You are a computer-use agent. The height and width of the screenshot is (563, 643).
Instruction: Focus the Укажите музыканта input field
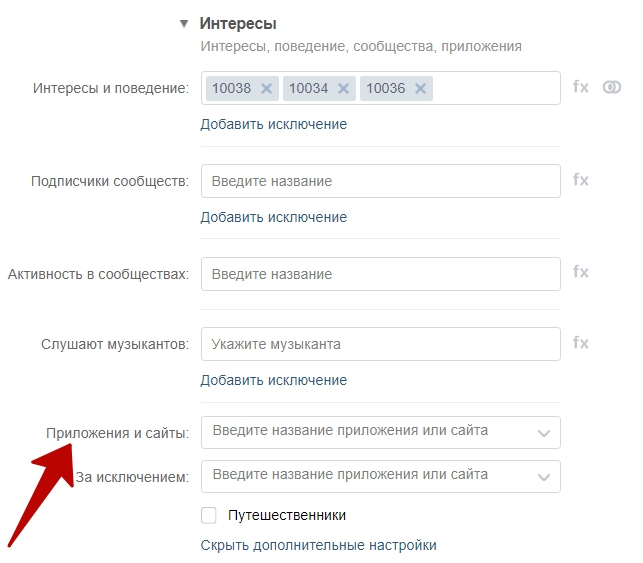click(x=381, y=344)
